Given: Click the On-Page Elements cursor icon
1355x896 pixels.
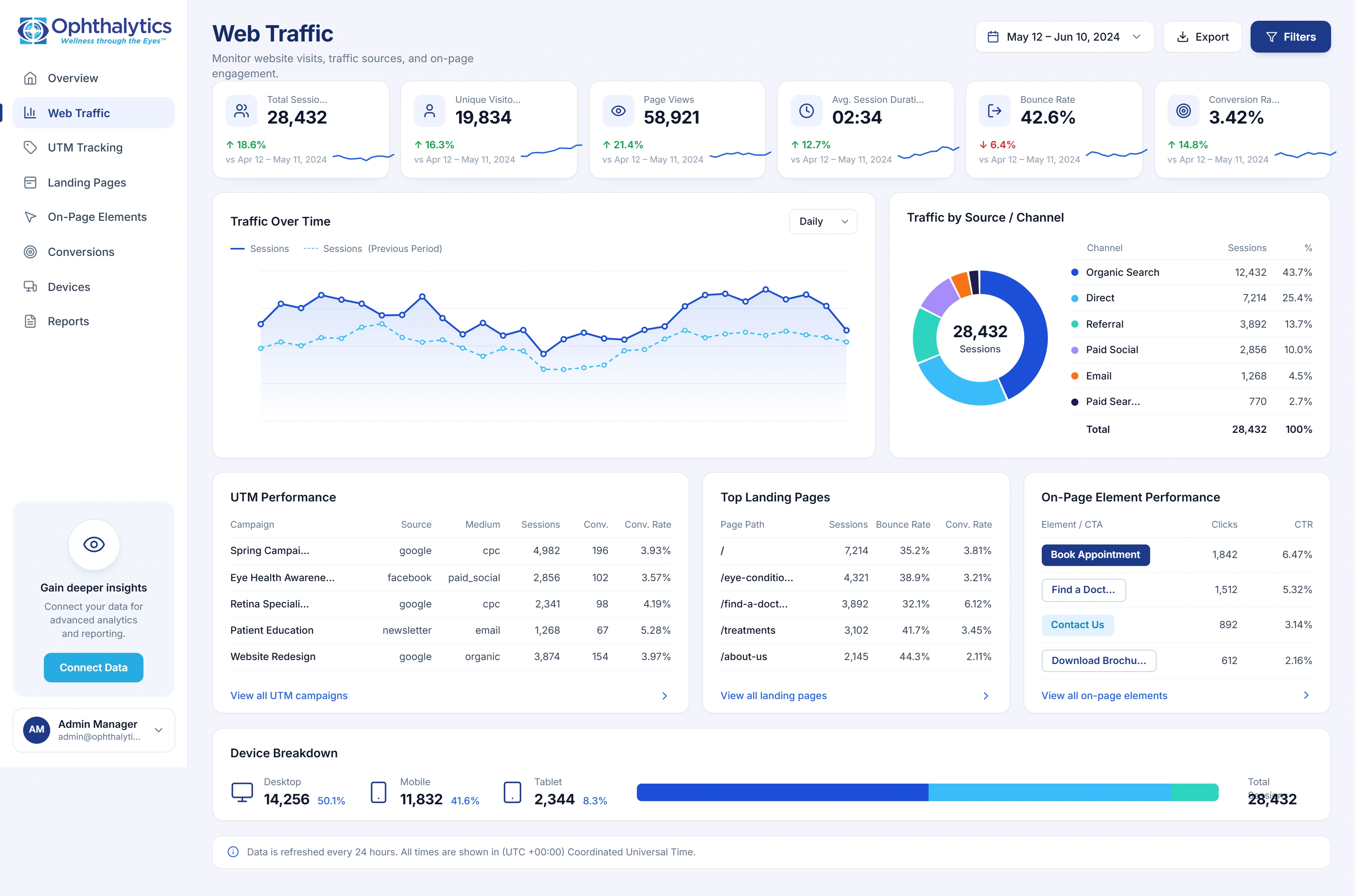Looking at the screenshot, I should [x=30, y=217].
